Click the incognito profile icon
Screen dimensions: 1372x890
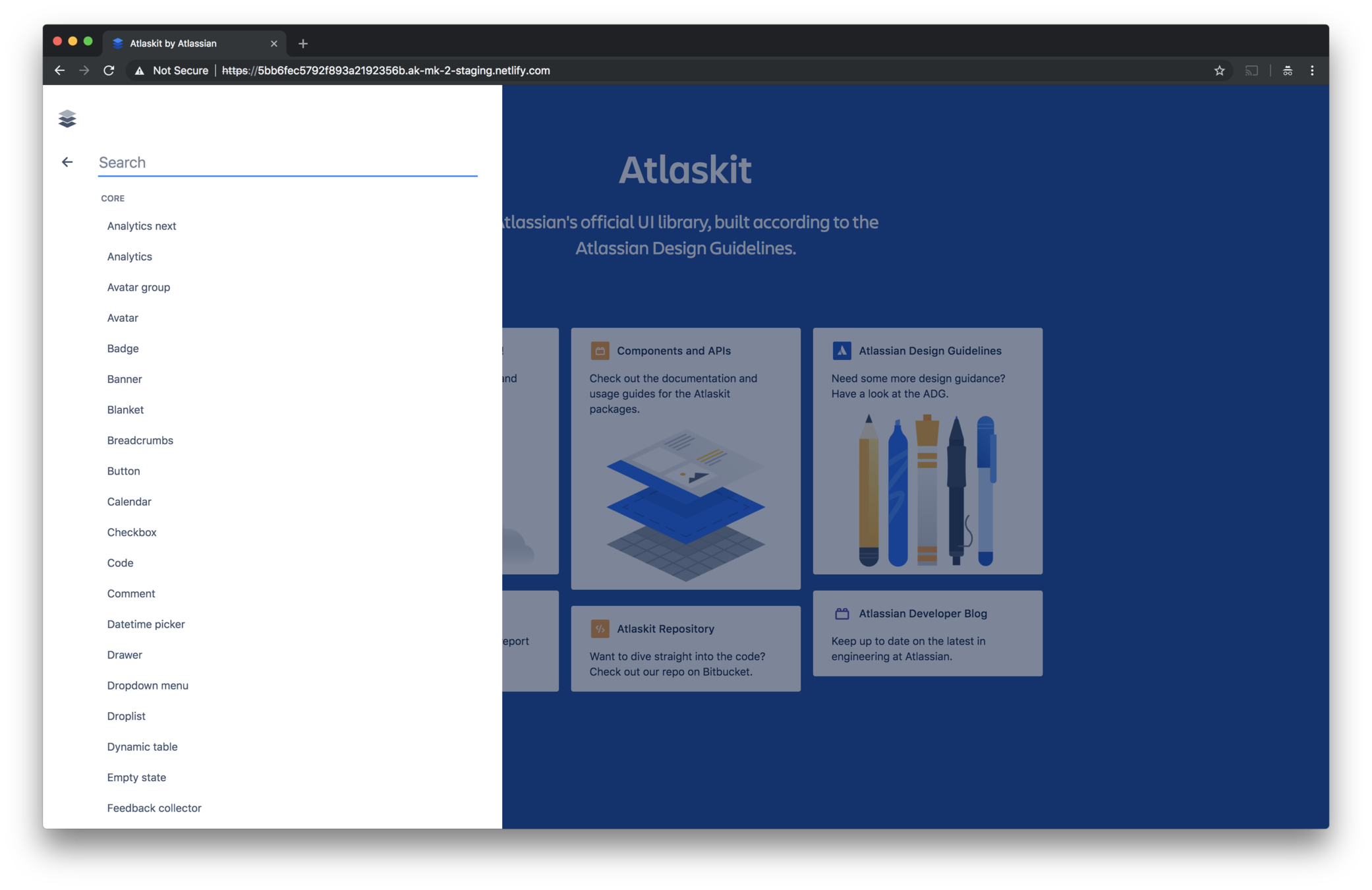(x=1287, y=71)
